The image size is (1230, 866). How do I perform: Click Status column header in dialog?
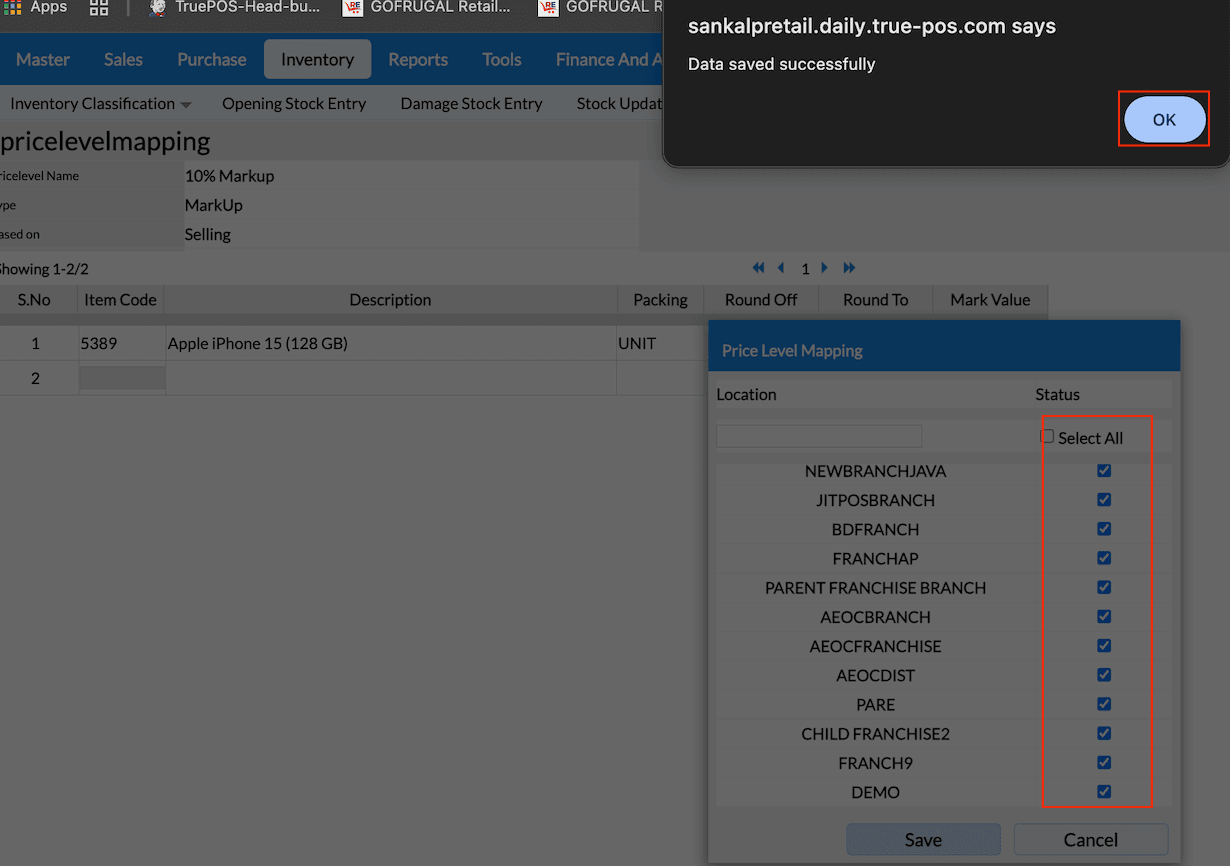[x=1057, y=394]
